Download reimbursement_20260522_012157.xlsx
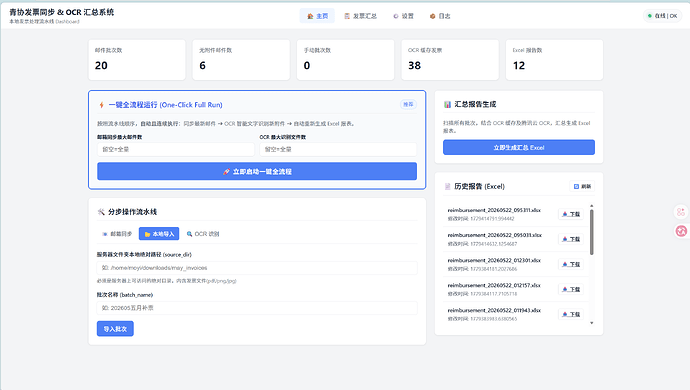 (571, 289)
